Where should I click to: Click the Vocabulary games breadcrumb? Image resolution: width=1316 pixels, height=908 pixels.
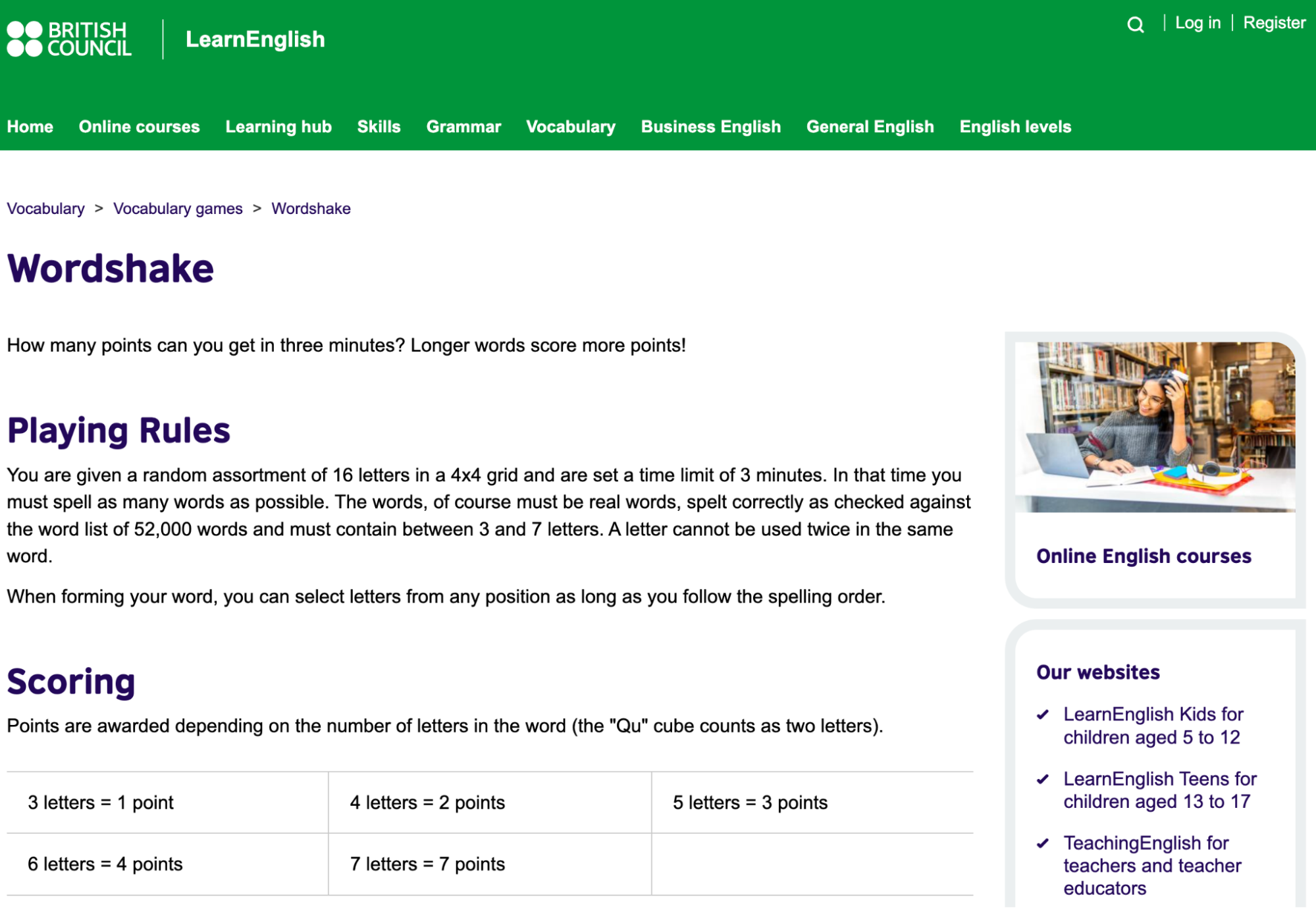tap(178, 209)
